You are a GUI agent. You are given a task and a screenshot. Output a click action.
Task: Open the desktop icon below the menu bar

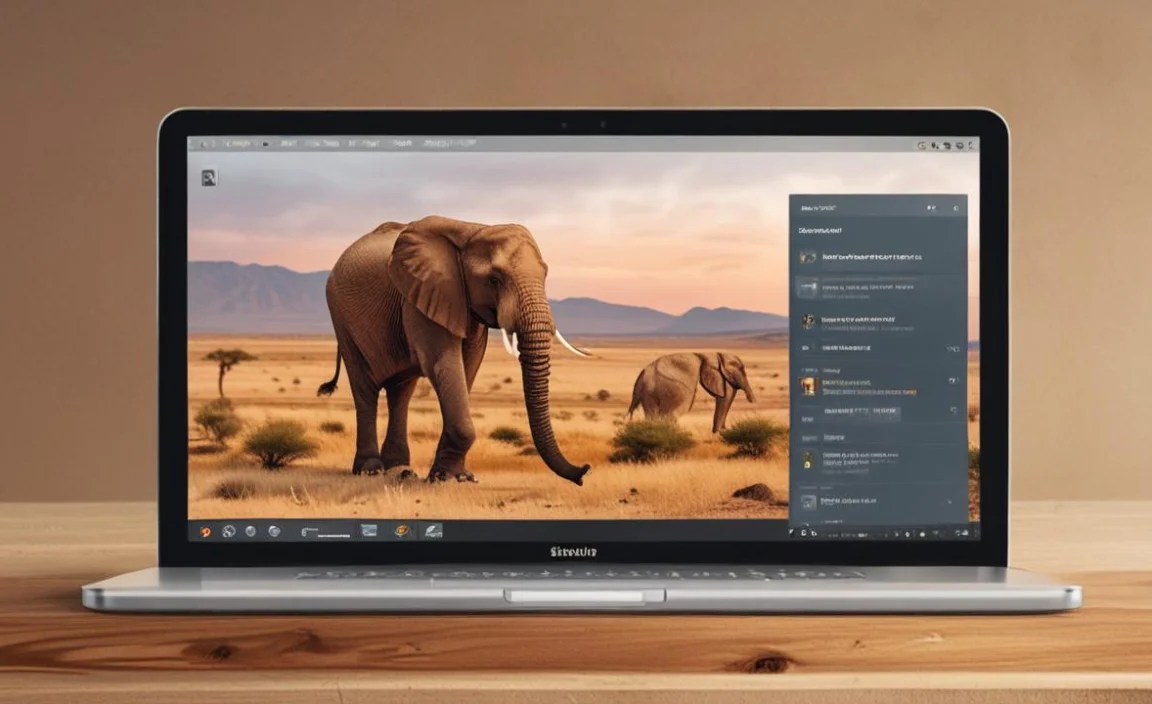[209, 177]
